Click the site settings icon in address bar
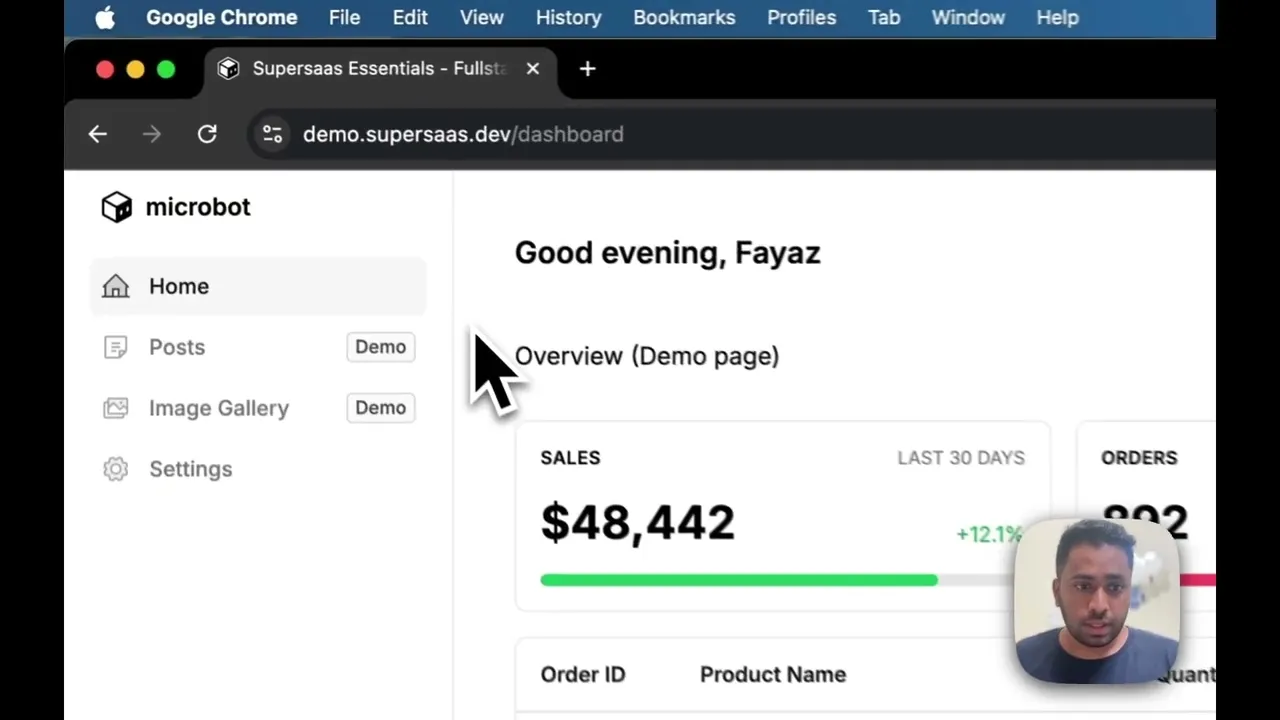Image resolution: width=1280 pixels, height=720 pixels. point(272,134)
